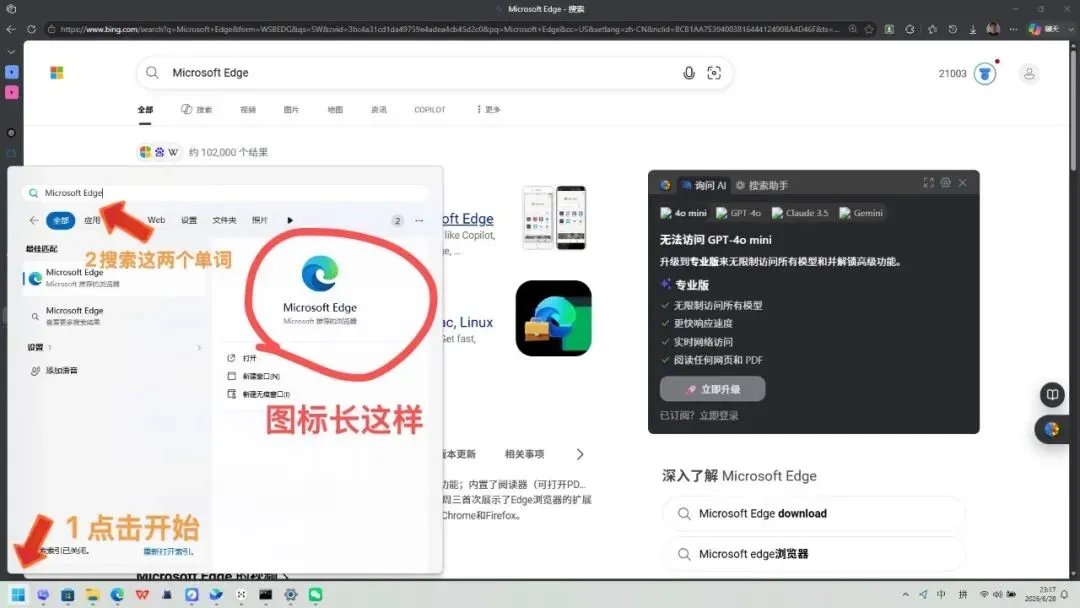Open WeChat from the taskbar
This screenshot has width=1080, height=608.
click(315, 594)
